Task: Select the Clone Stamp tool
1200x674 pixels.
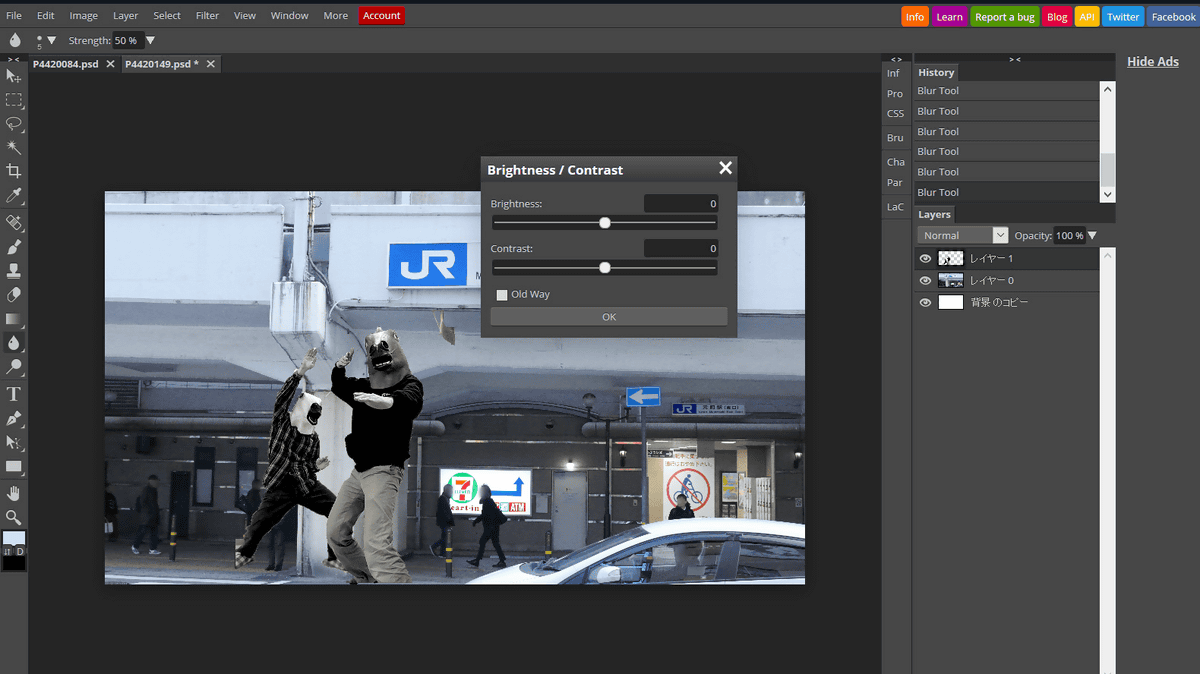Action: (14, 270)
